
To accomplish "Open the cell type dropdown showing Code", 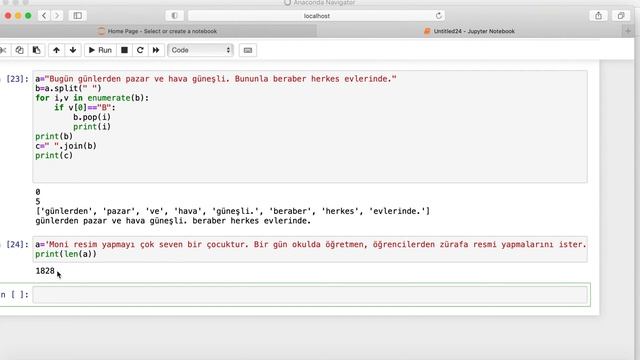I will point(200,50).
